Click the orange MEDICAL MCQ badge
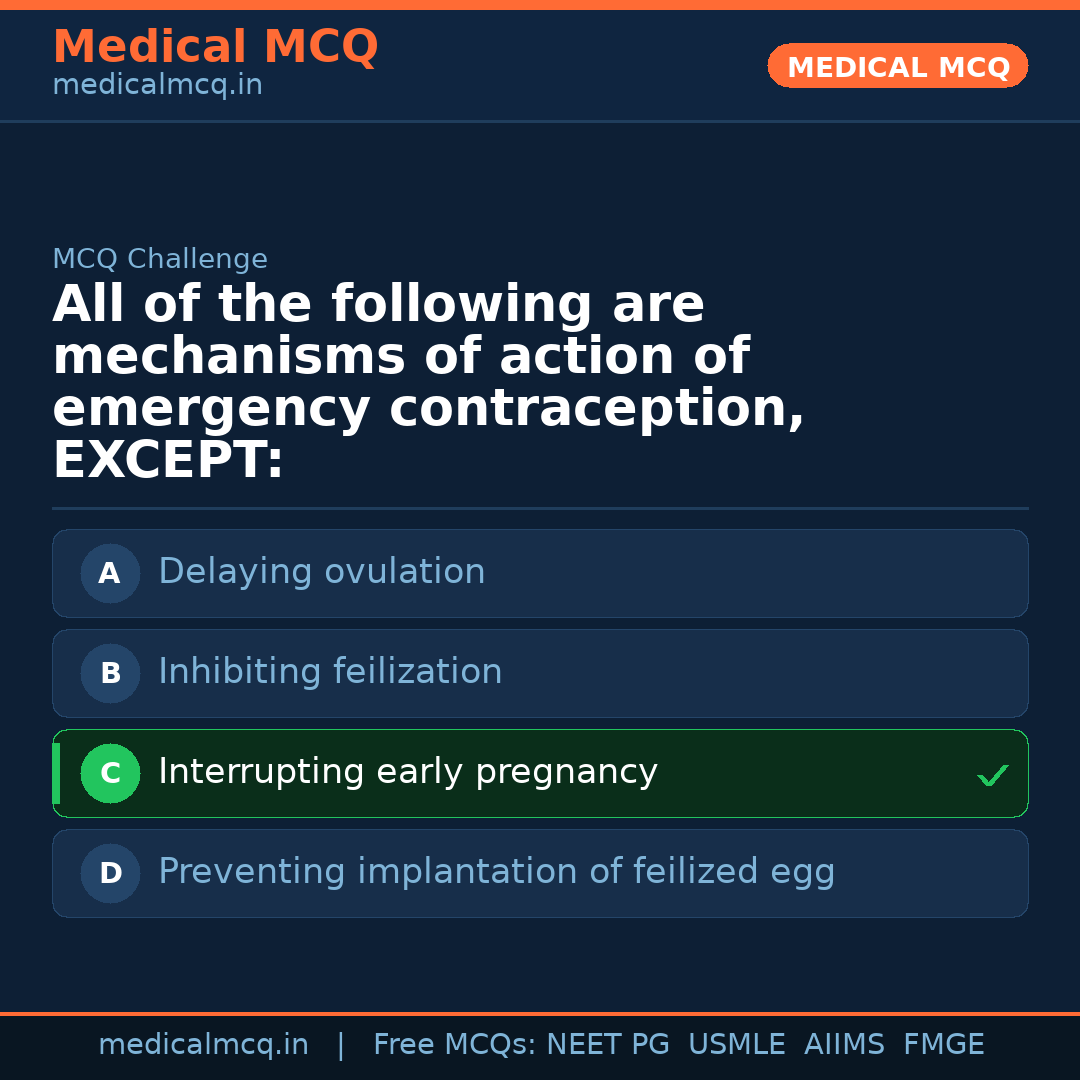 [897, 66]
